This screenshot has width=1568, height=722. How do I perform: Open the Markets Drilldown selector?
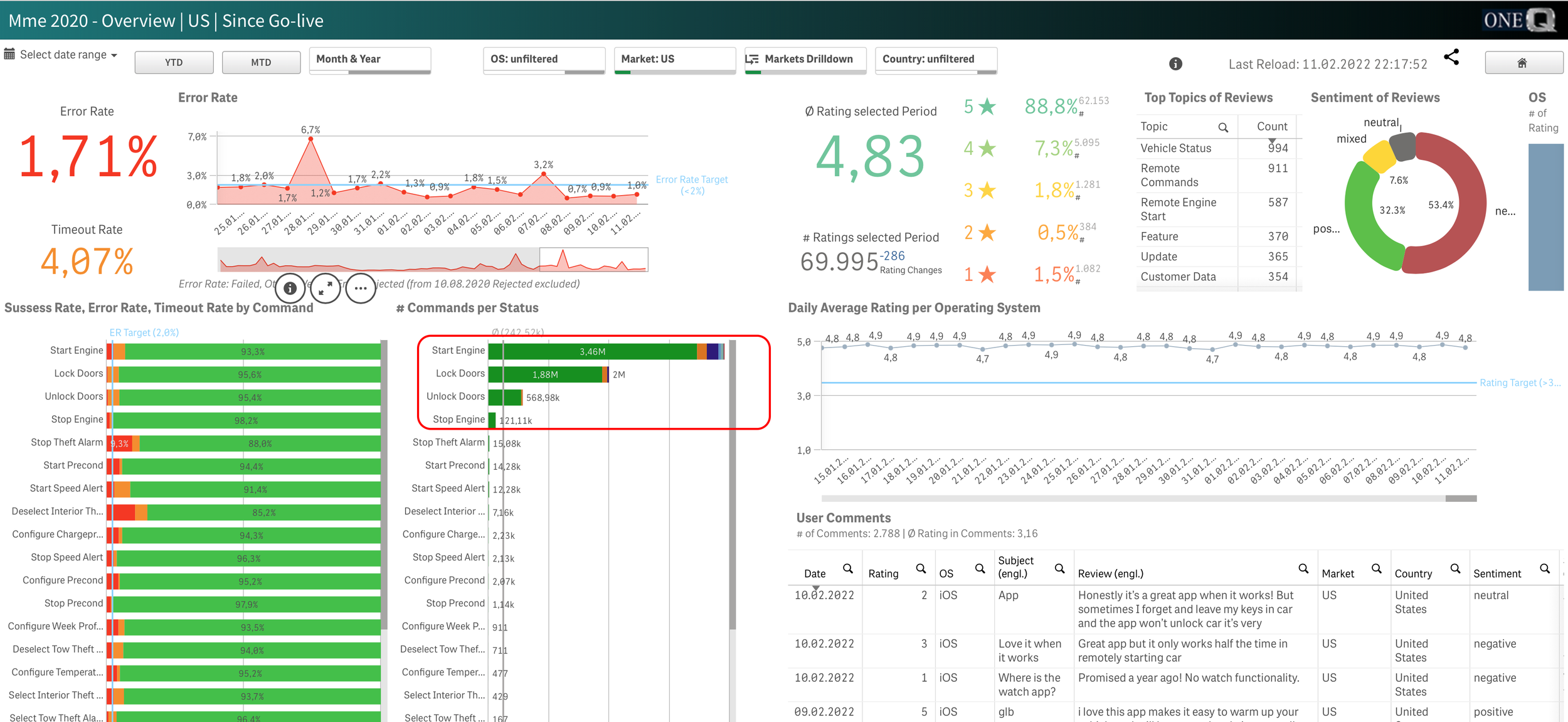tap(805, 60)
